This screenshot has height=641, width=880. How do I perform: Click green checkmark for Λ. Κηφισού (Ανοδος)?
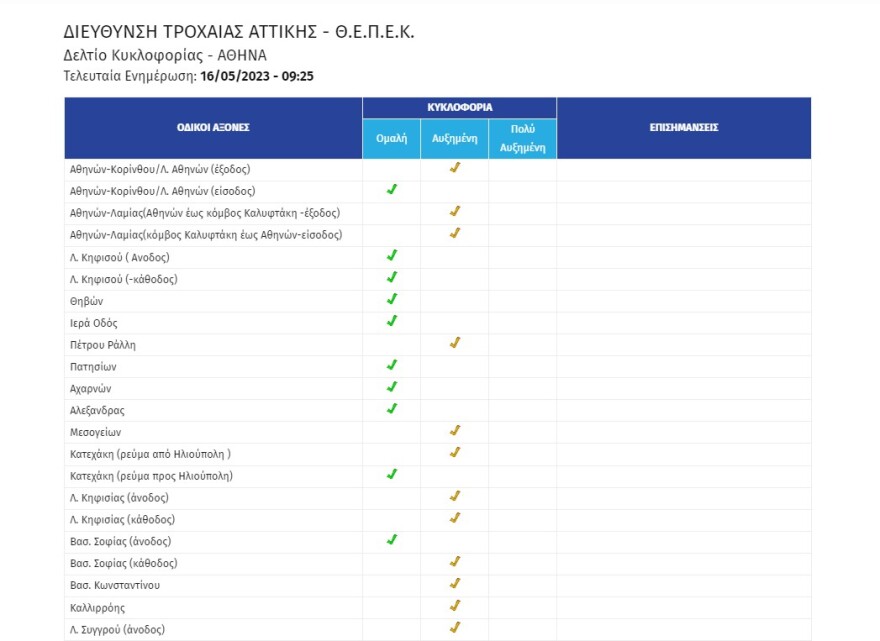(392, 255)
